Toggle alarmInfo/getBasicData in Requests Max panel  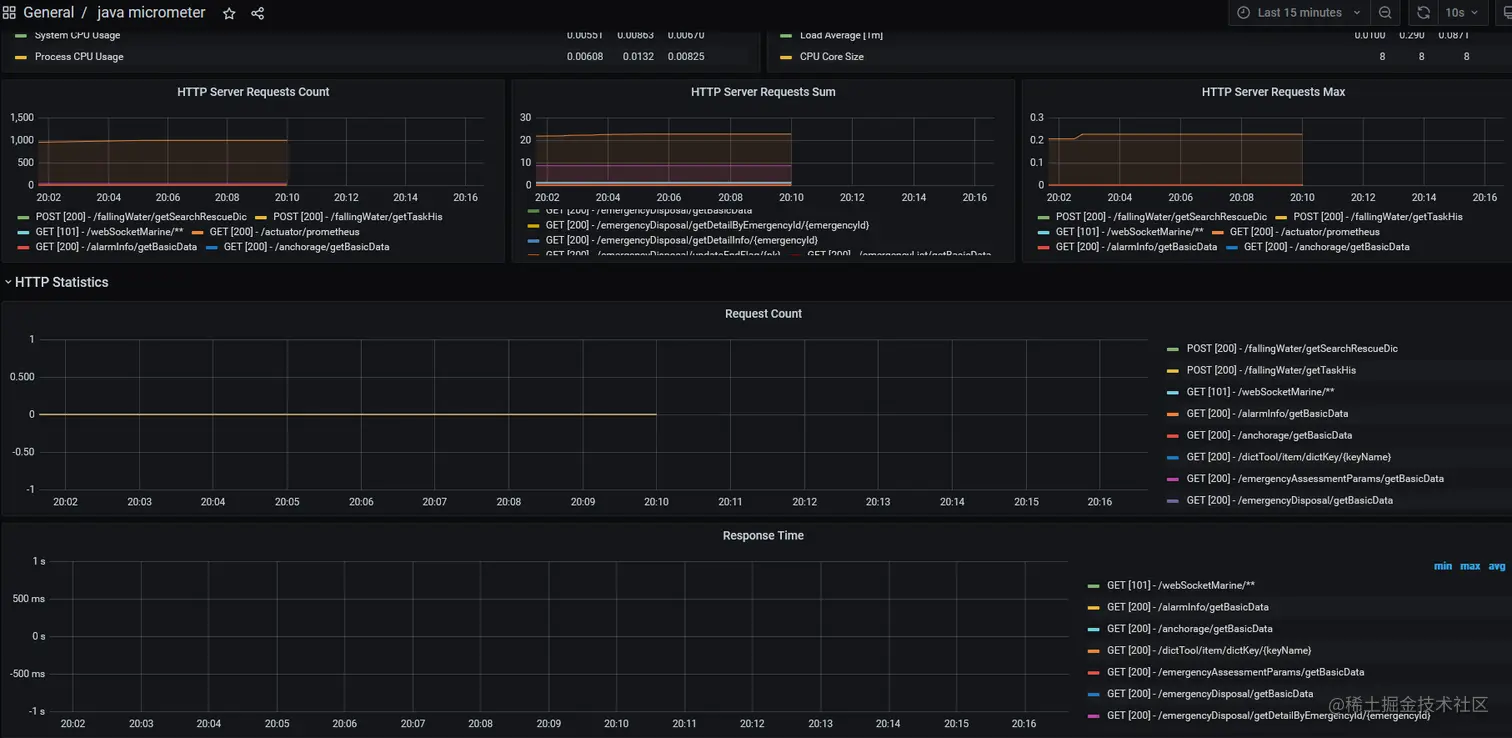click(1136, 247)
